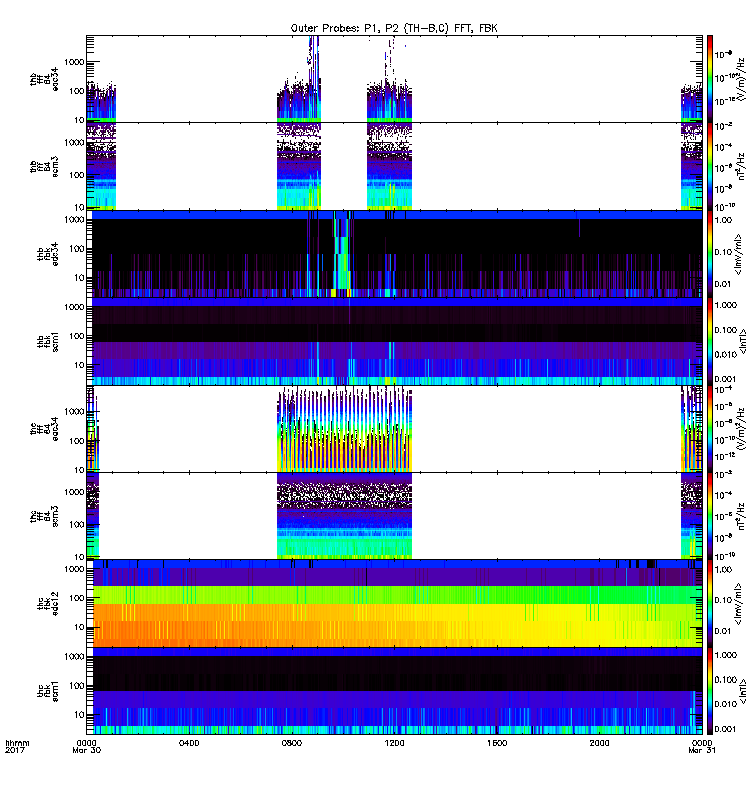
Task: Click the "thb fff 64 eac34" panel axis label
Action: pyautogui.click(x=44, y=79)
